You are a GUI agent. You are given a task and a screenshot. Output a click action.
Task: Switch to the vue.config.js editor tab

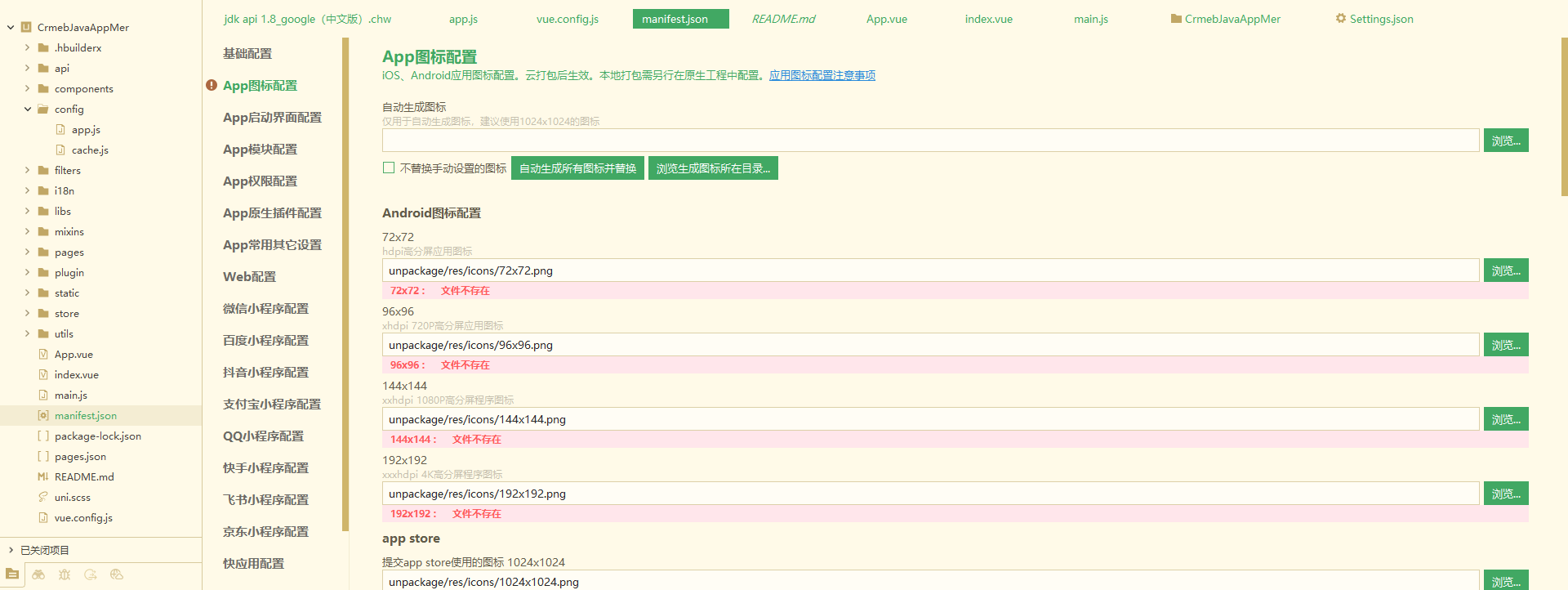(568, 19)
